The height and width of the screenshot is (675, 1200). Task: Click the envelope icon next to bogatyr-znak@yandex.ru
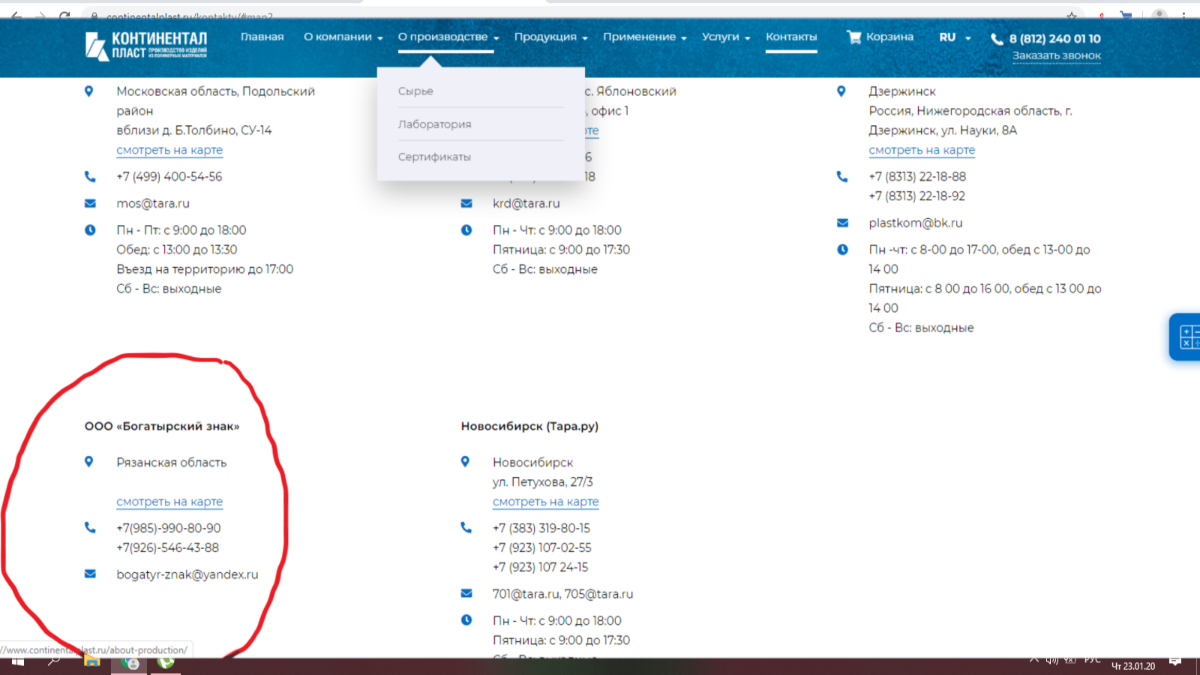pos(90,574)
